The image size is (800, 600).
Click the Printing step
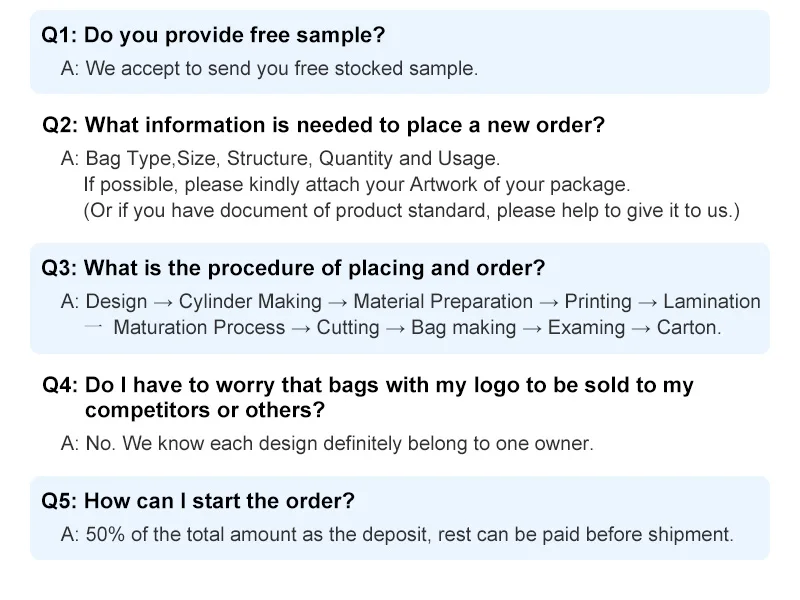tap(598, 301)
